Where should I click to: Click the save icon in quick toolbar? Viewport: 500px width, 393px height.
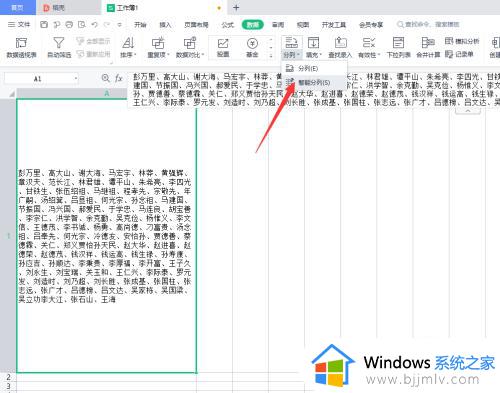[44, 25]
